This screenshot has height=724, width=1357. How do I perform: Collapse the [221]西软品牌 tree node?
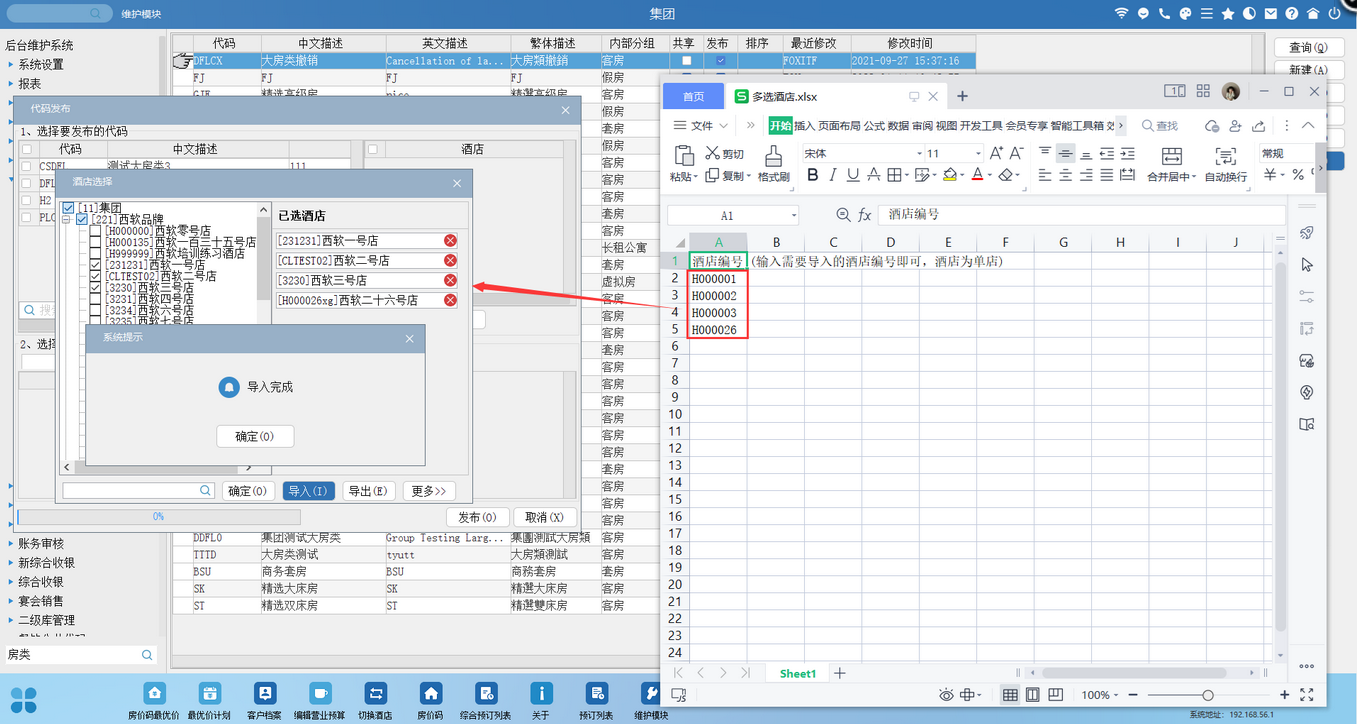point(67,219)
